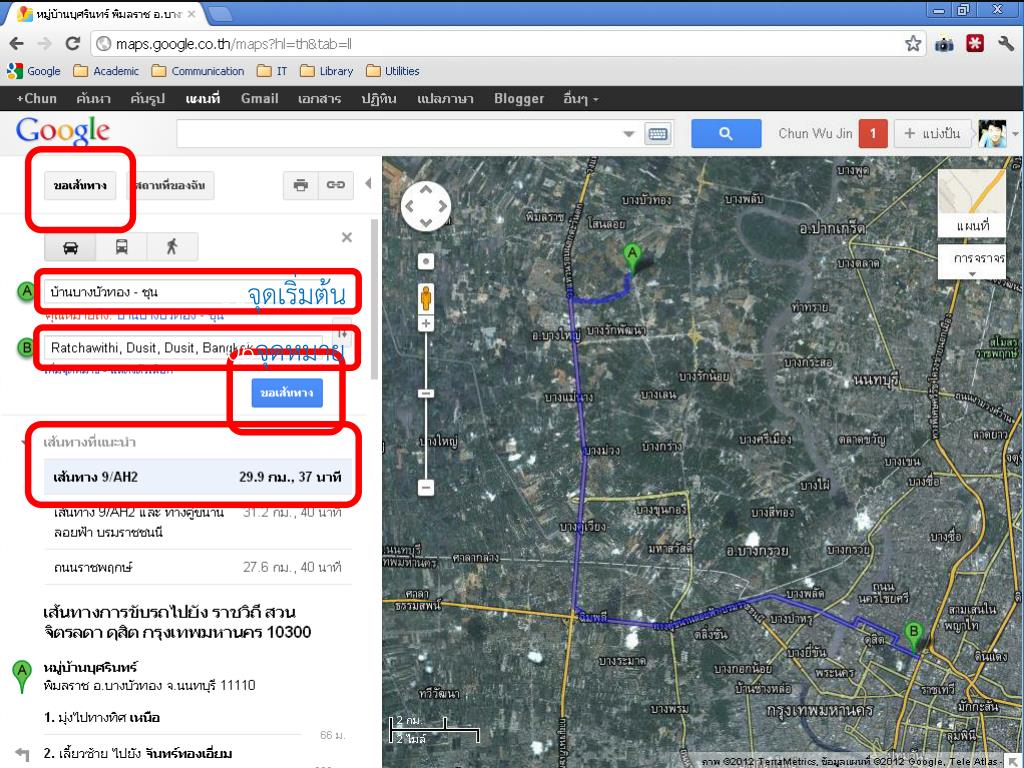This screenshot has width=1024, height=768.
Task: Open ค้นรูป in the Google bar
Action: [147, 99]
